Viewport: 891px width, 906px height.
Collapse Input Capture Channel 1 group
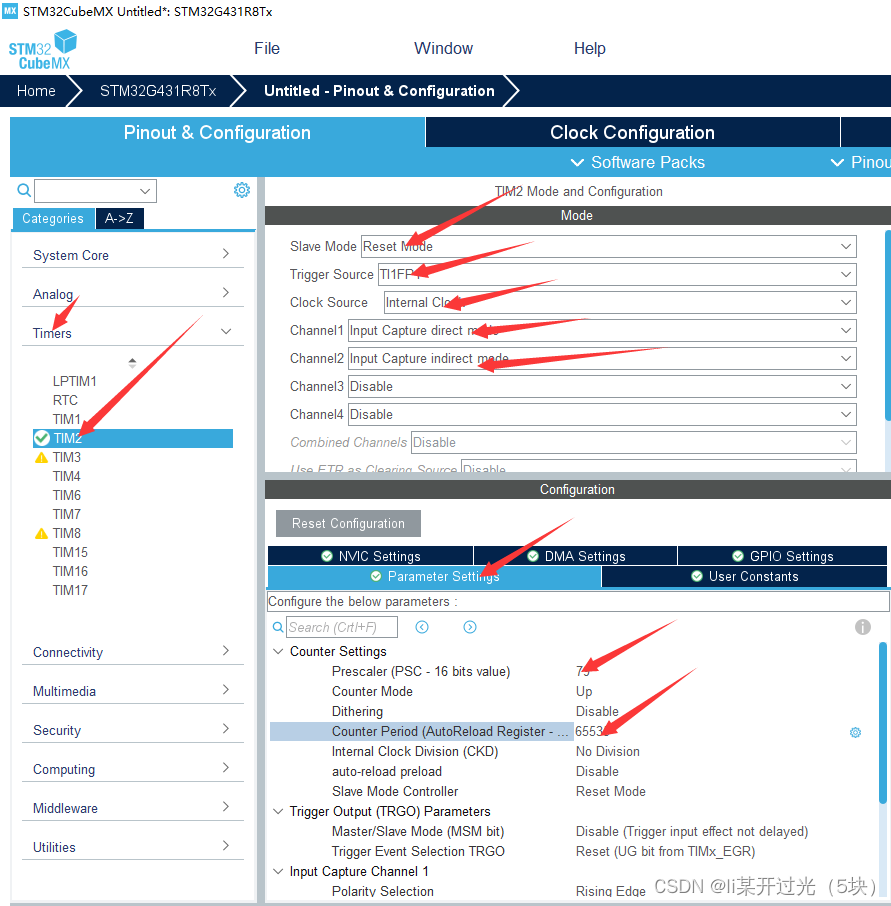[278, 871]
